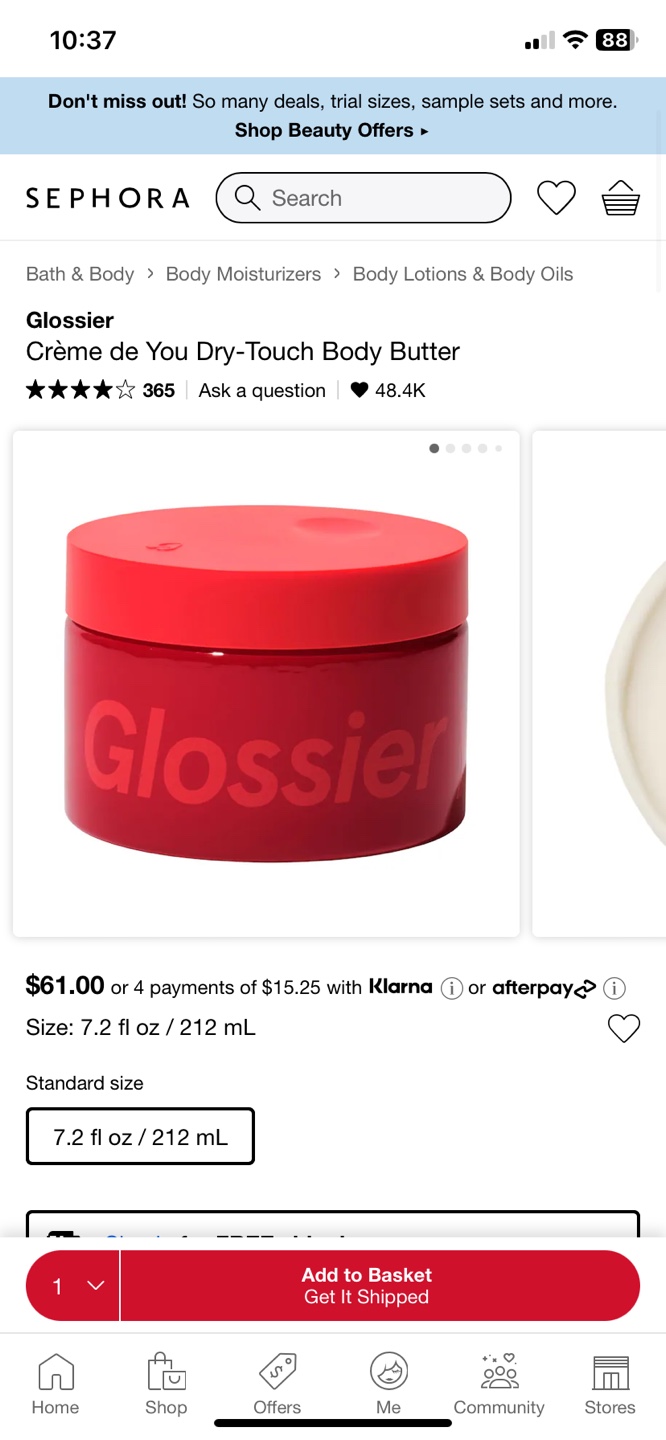Screen dimensions: 666x1440
Task: Click the star rating with 365 reviews
Action: tap(100, 391)
